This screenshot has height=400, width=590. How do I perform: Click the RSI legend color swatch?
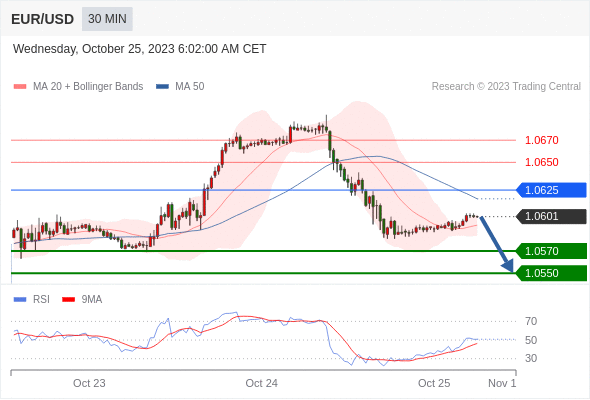(20, 300)
